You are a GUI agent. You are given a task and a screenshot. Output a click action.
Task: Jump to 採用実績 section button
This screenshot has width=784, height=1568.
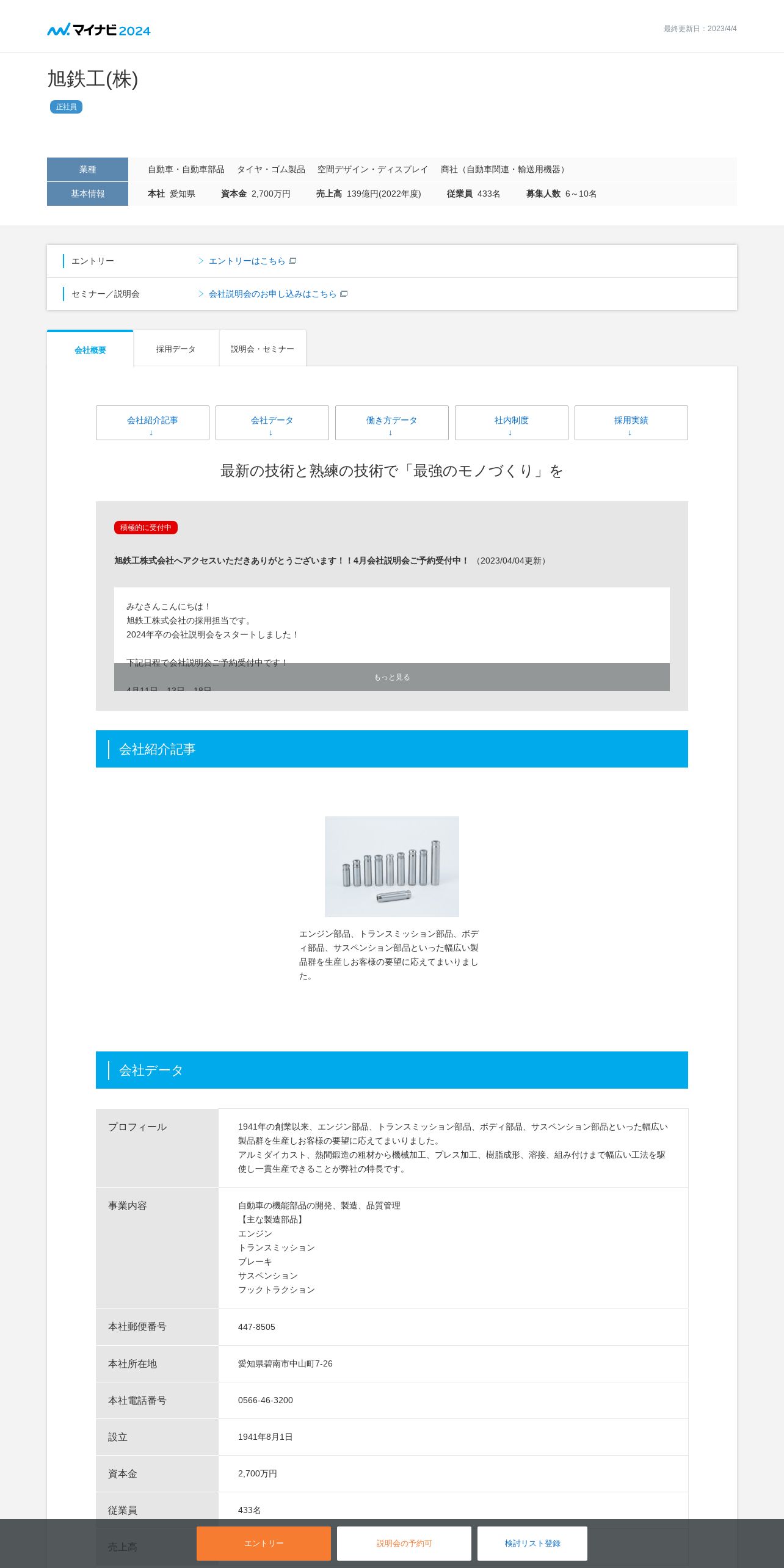pos(631,423)
